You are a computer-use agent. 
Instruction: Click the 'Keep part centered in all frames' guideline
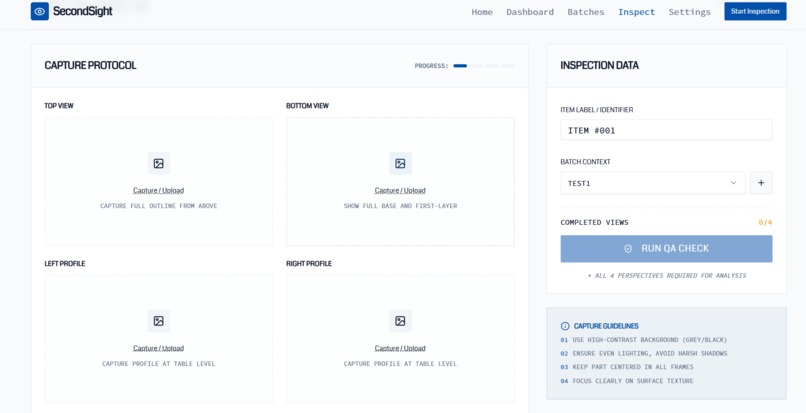point(633,367)
